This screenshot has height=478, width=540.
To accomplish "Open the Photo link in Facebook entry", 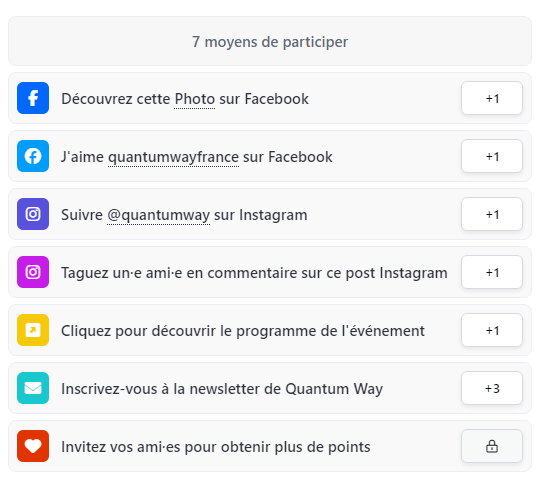I will point(195,99).
